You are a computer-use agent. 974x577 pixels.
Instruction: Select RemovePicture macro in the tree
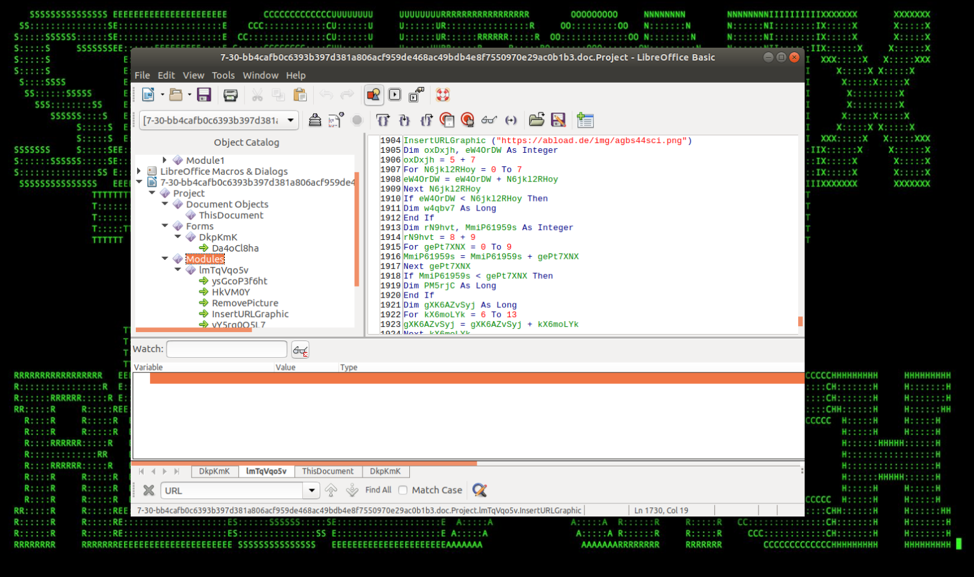[x=245, y=303]
